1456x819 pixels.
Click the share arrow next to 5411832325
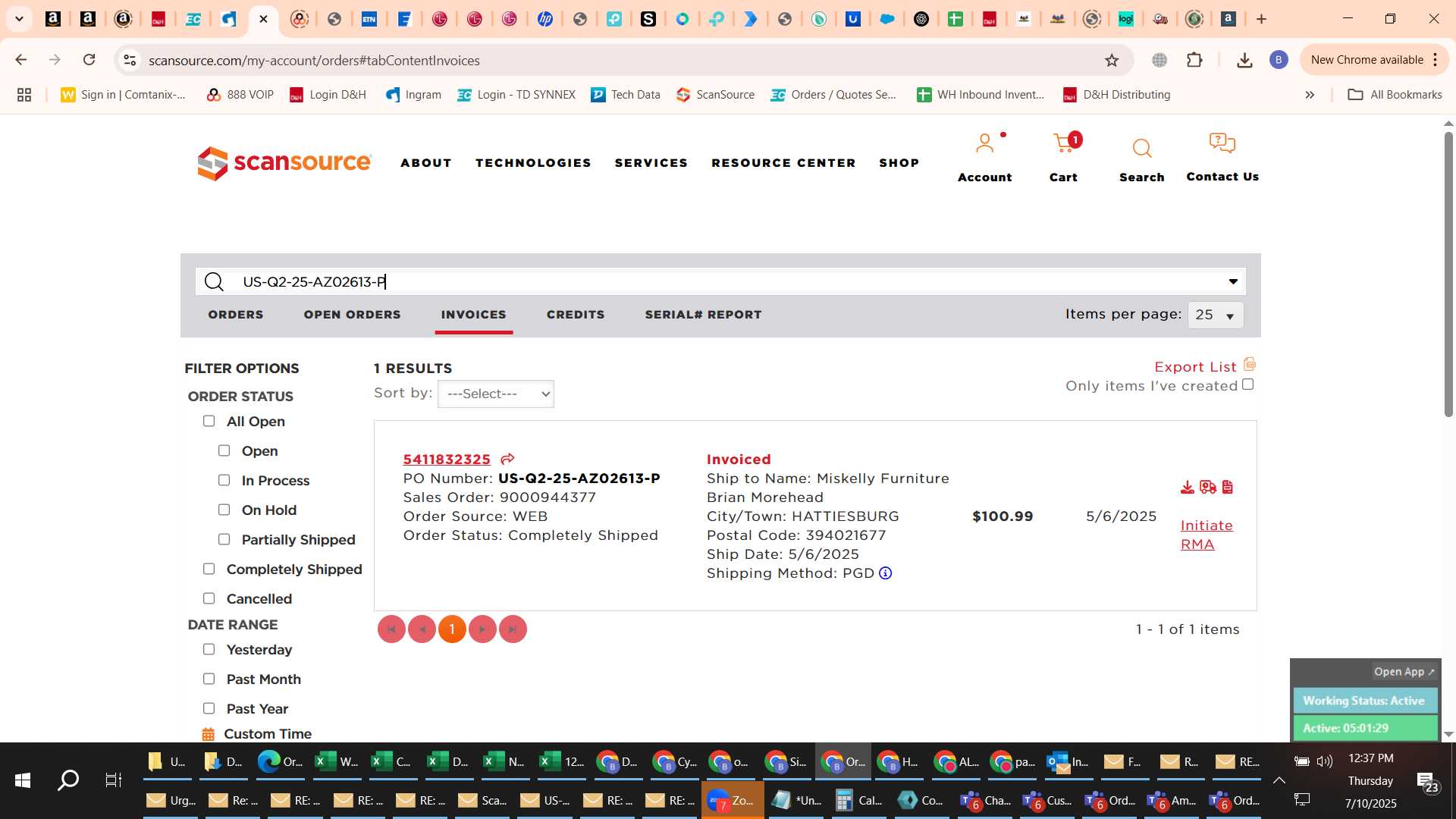[507, 459]
